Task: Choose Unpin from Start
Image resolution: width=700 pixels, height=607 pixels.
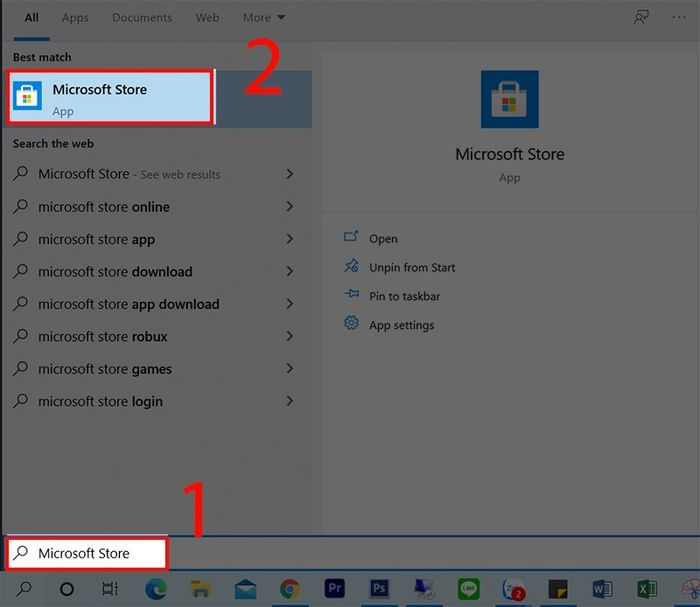Action: pyautogui.click(x=412, y=267)
